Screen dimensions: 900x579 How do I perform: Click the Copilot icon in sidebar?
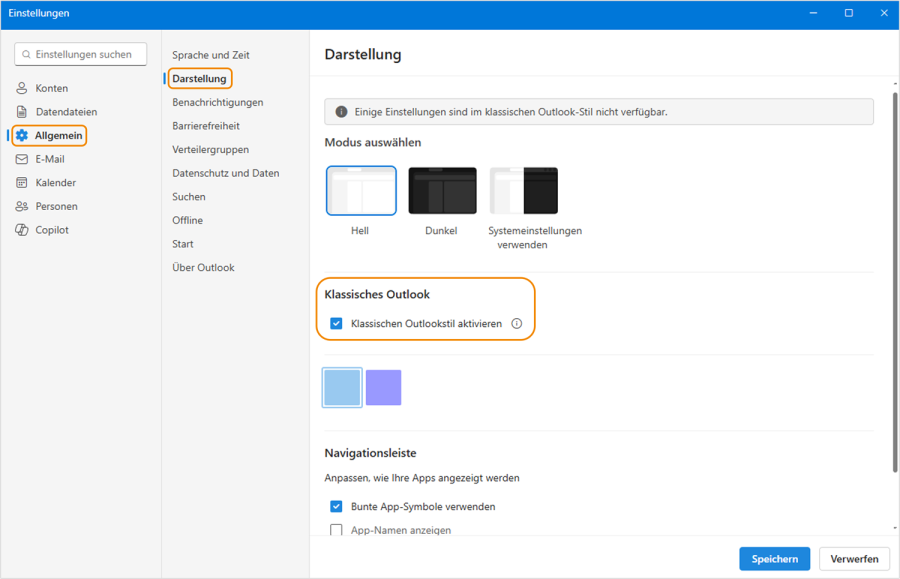(22, 230)
